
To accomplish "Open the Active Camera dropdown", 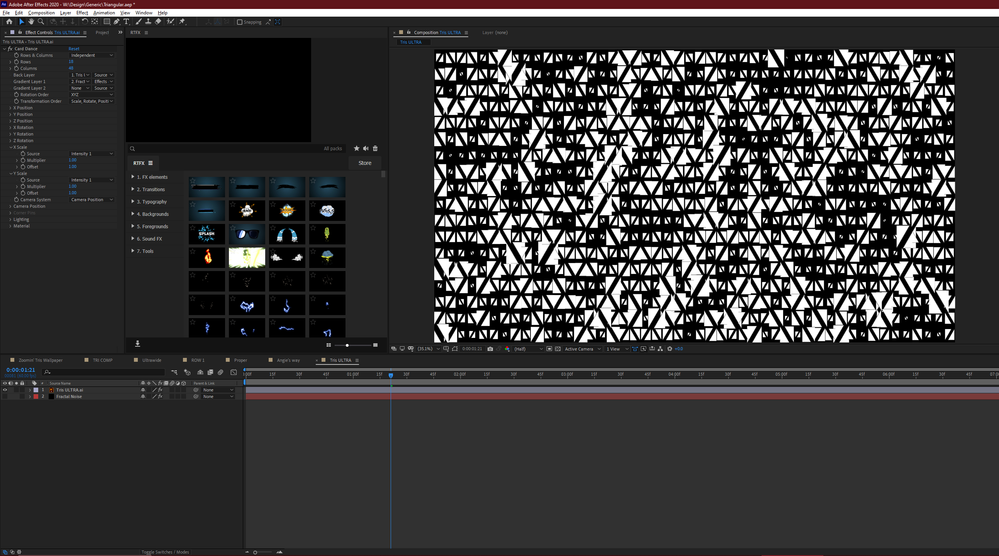I will point(582,349).
